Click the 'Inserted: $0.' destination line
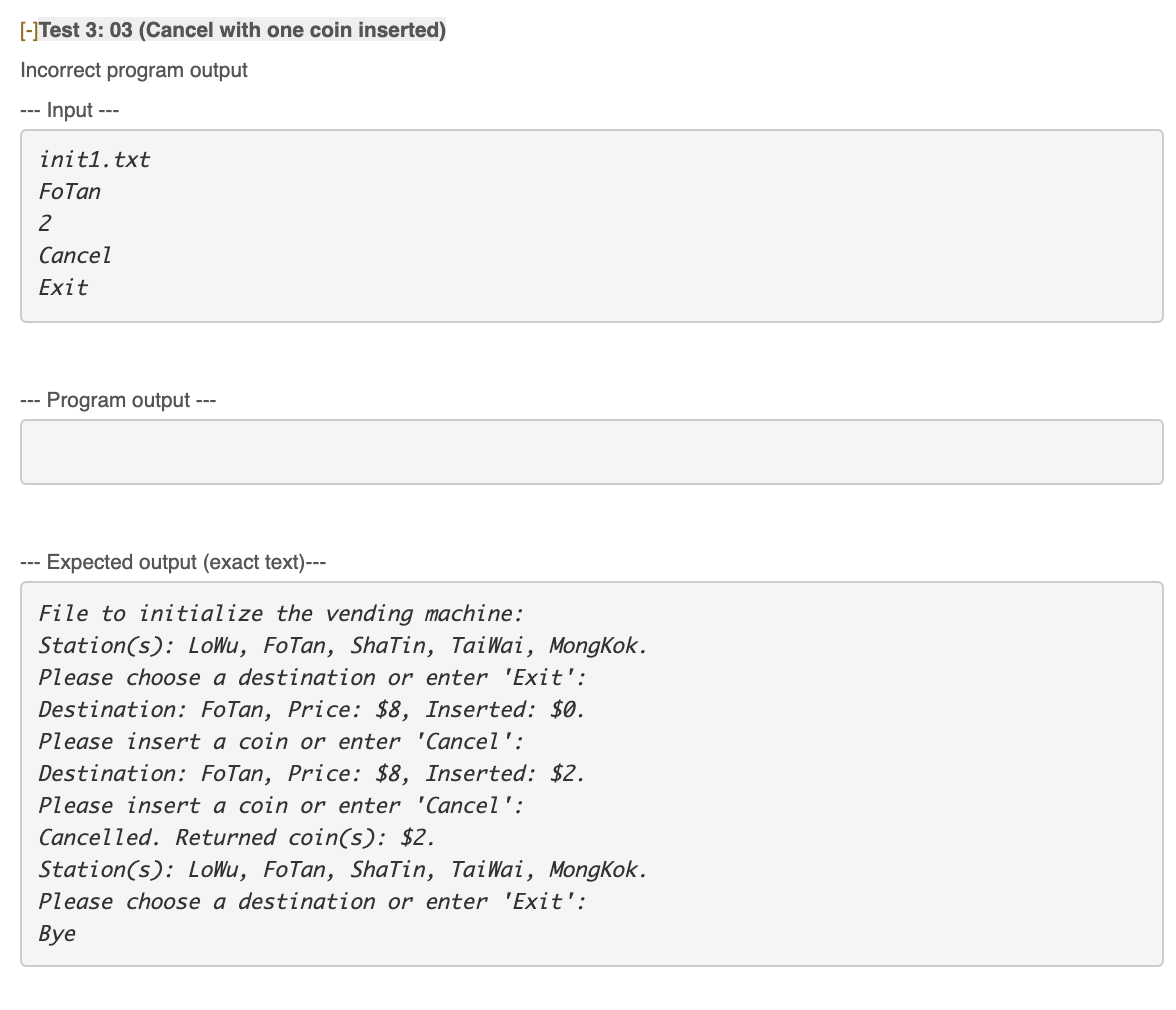1176x1010 pixels. click(x=312, y=709)
